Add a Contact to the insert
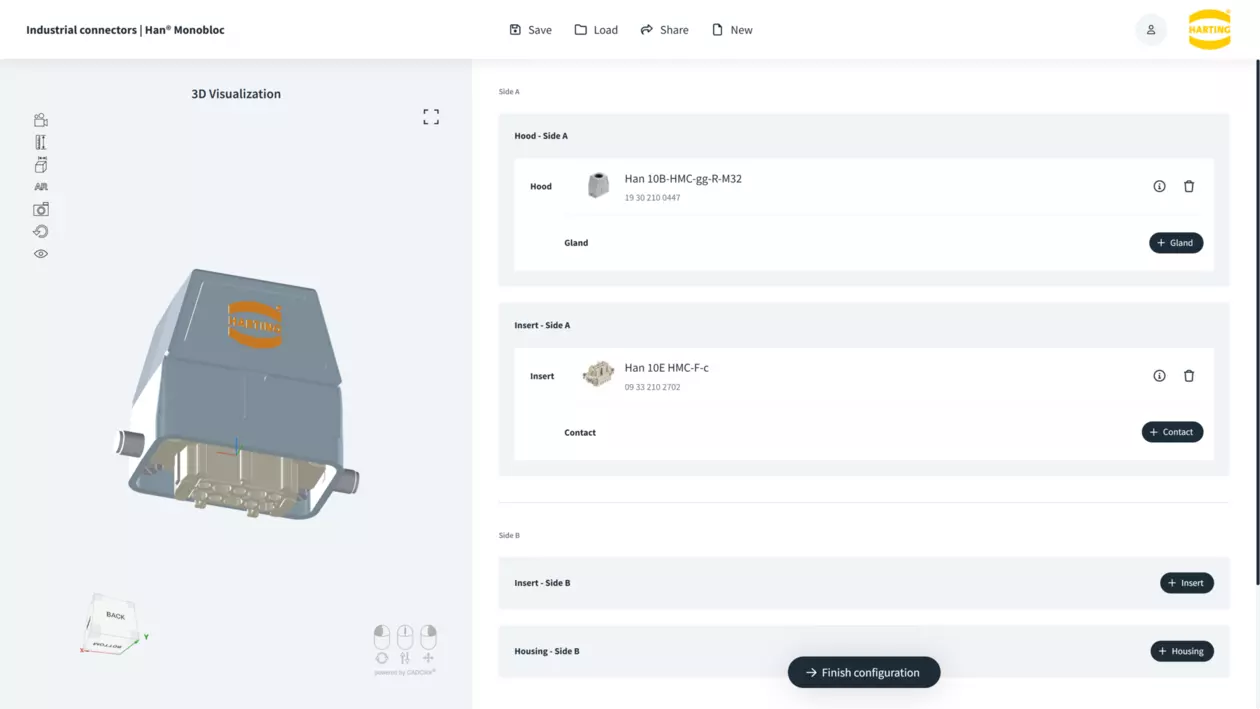The height and width of the screenshot is (709, 1260). [x=1172, y=432]
